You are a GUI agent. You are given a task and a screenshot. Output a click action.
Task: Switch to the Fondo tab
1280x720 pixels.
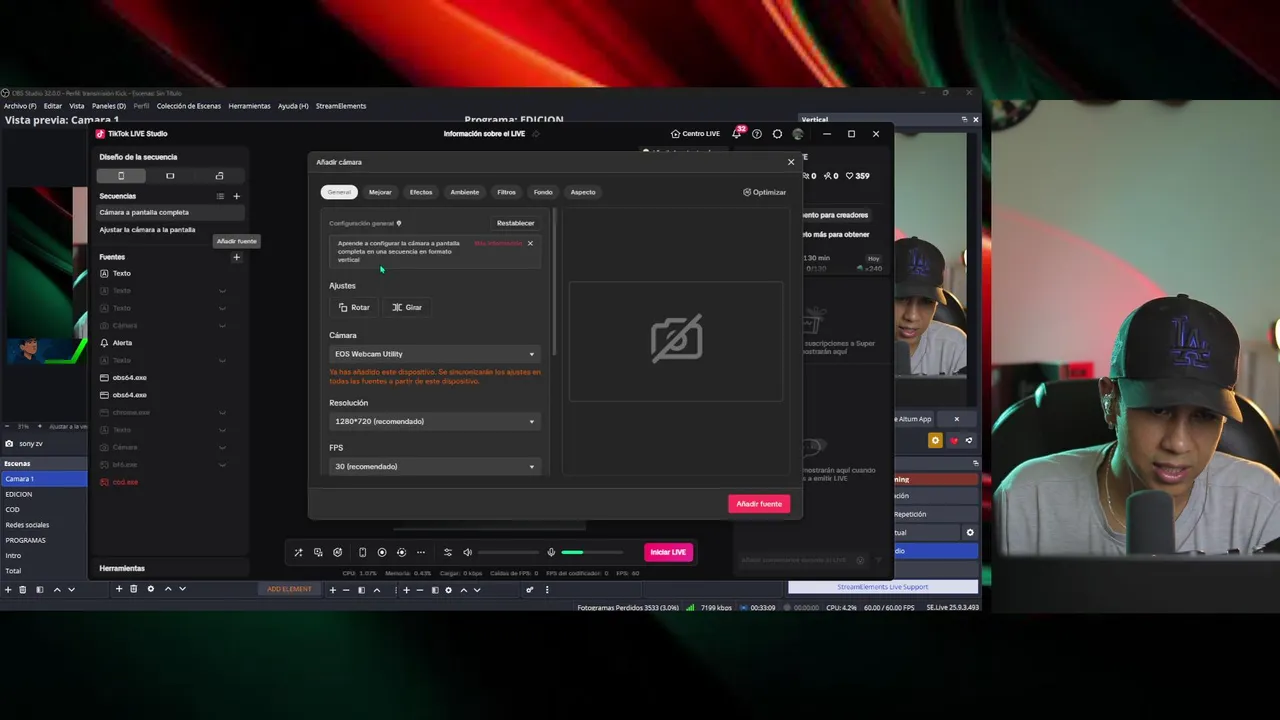pyautogui.click(x=543, y=192)
